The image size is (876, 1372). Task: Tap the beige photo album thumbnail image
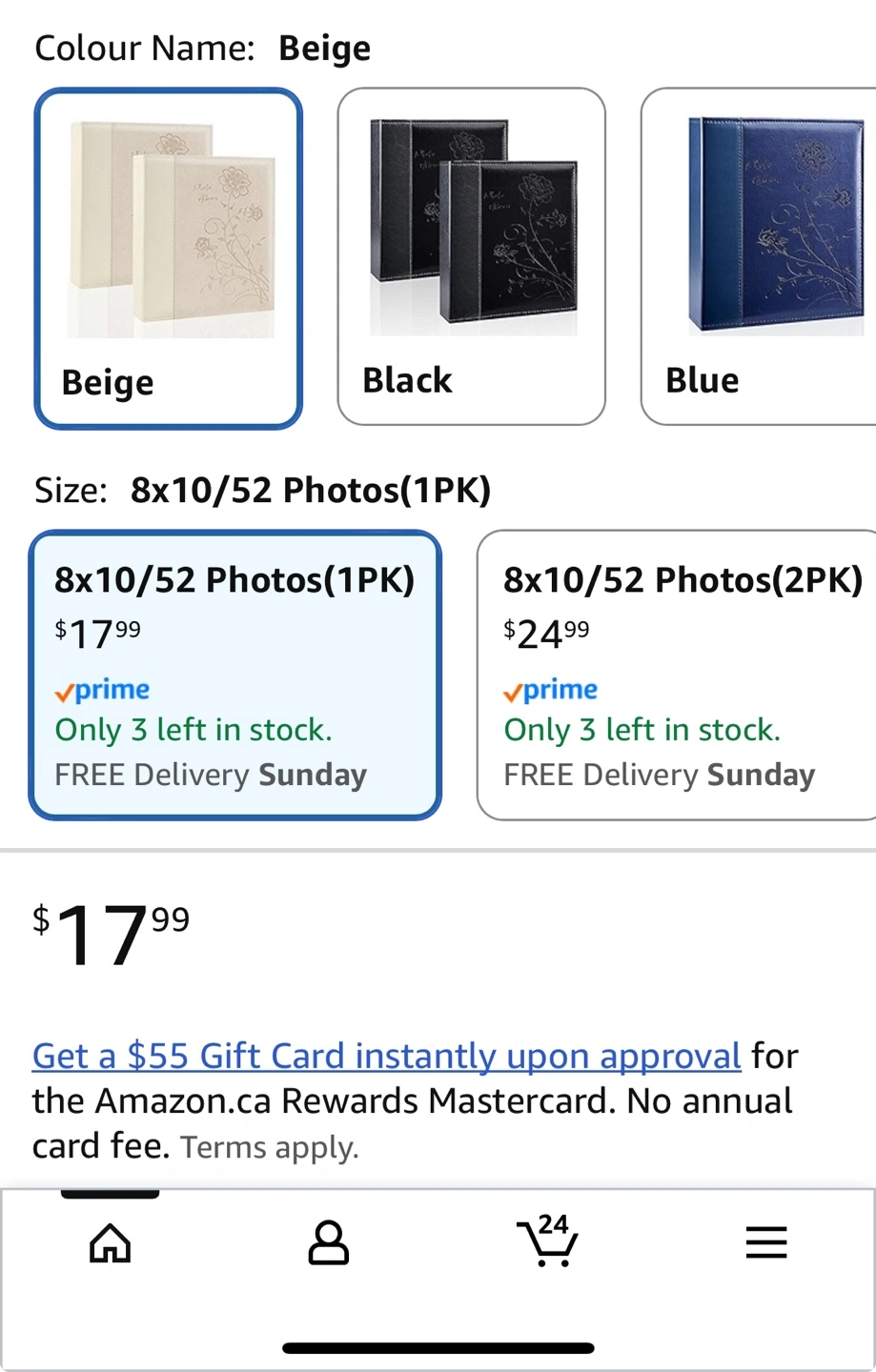coord(172,229)
